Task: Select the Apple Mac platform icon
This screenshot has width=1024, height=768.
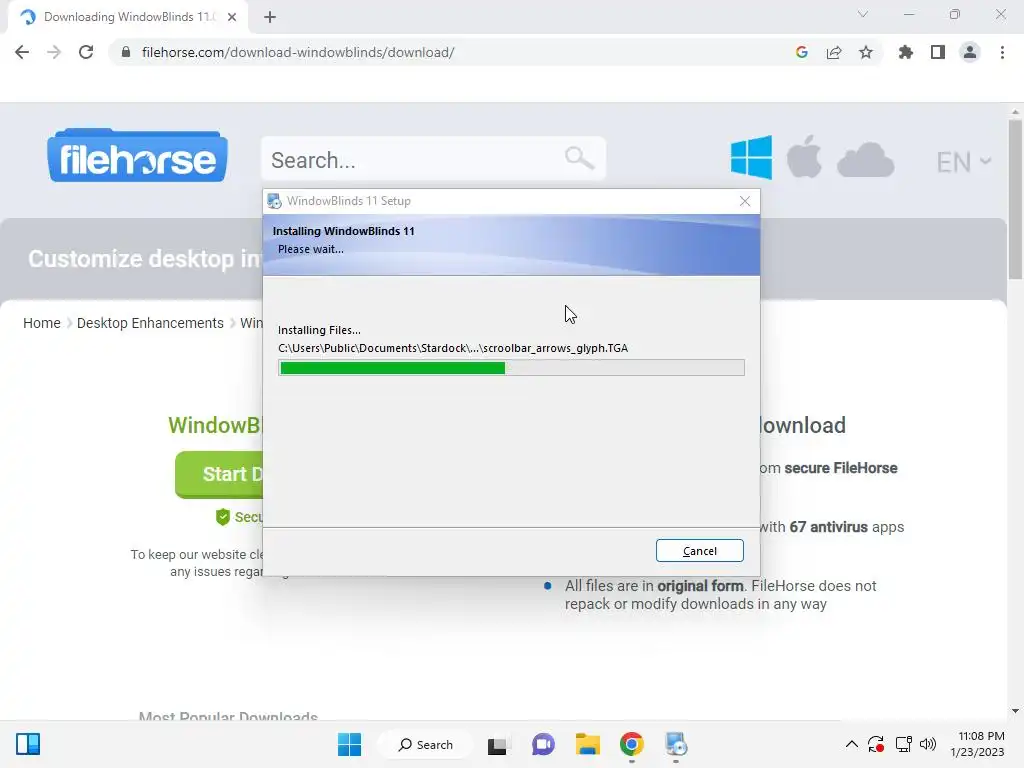Action: [x=804, y=157]
